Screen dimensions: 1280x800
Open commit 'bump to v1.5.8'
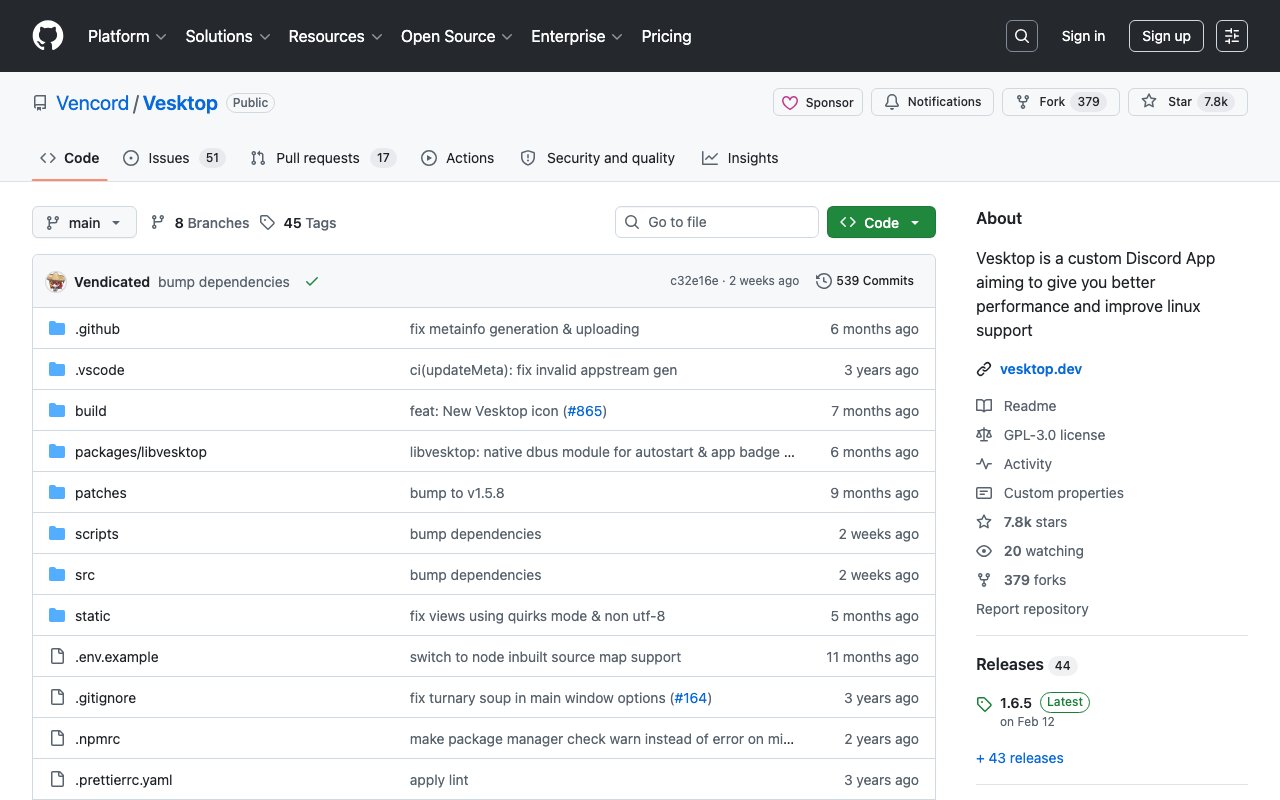click(x=457, y=493)
